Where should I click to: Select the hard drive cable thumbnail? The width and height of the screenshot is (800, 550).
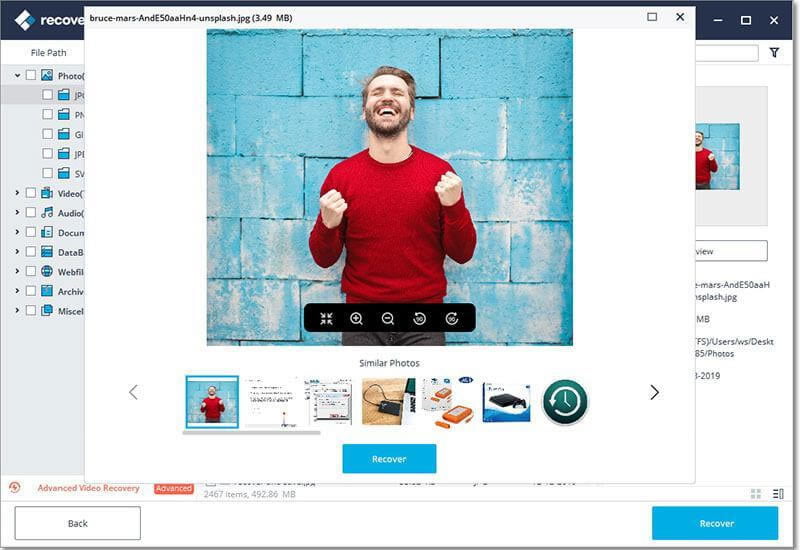pyautogui.click(x=384, y=401)
